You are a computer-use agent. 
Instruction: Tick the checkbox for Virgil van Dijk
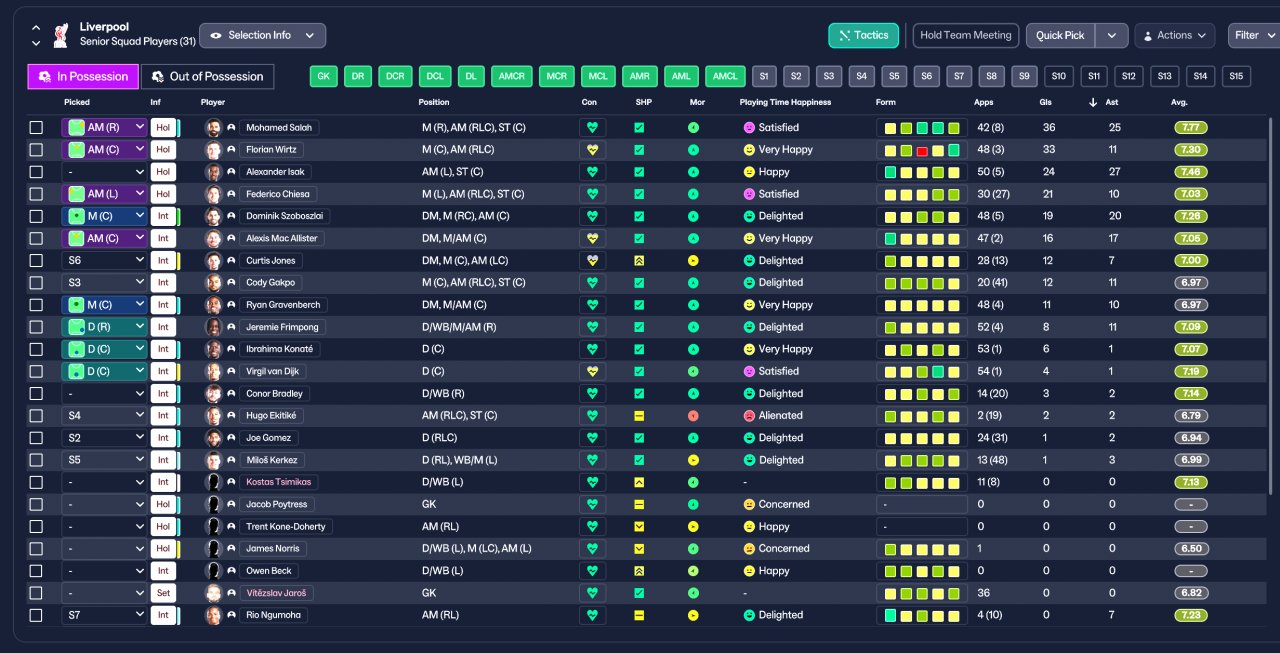pos(36,372)
